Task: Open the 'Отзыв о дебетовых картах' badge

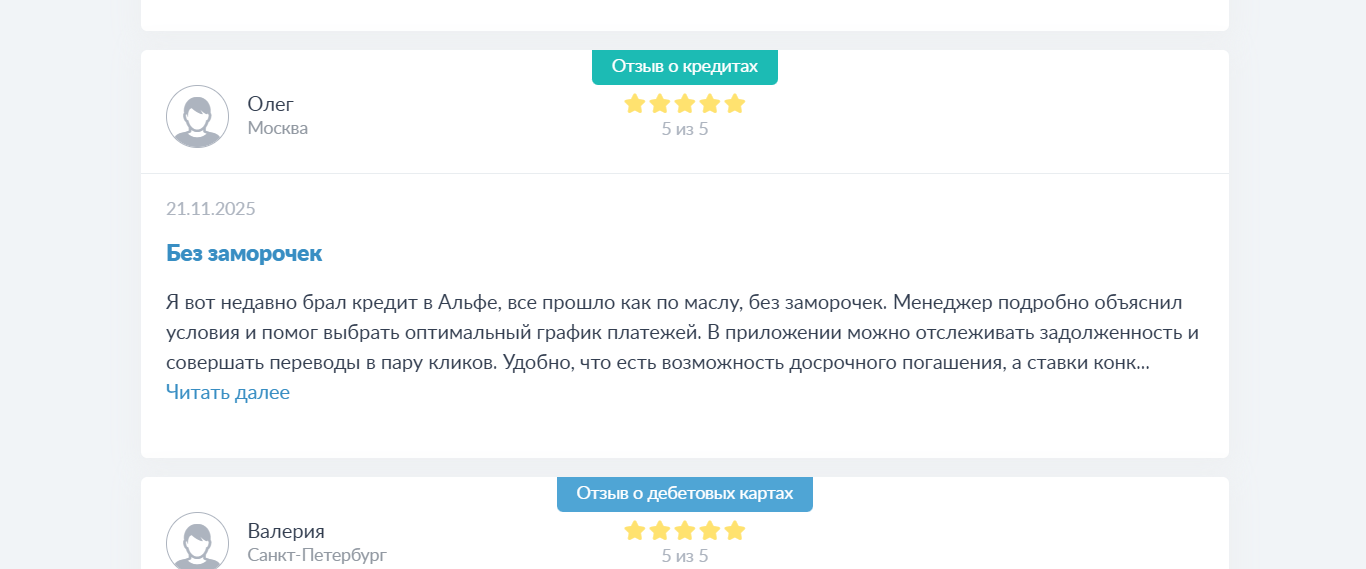Action: pyautogui.click(x=684, y=494)
